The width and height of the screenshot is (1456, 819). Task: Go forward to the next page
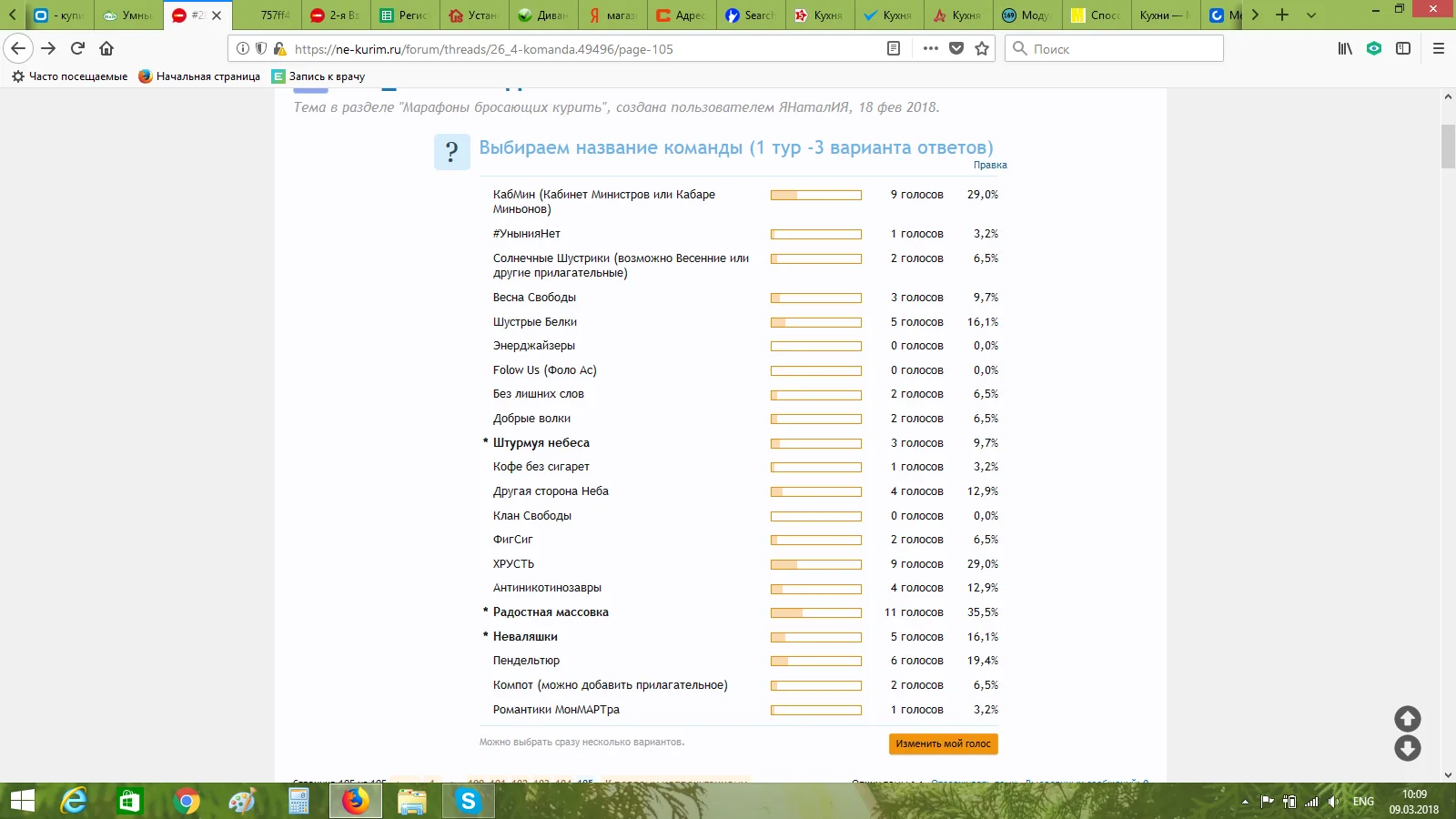[48, 48]
